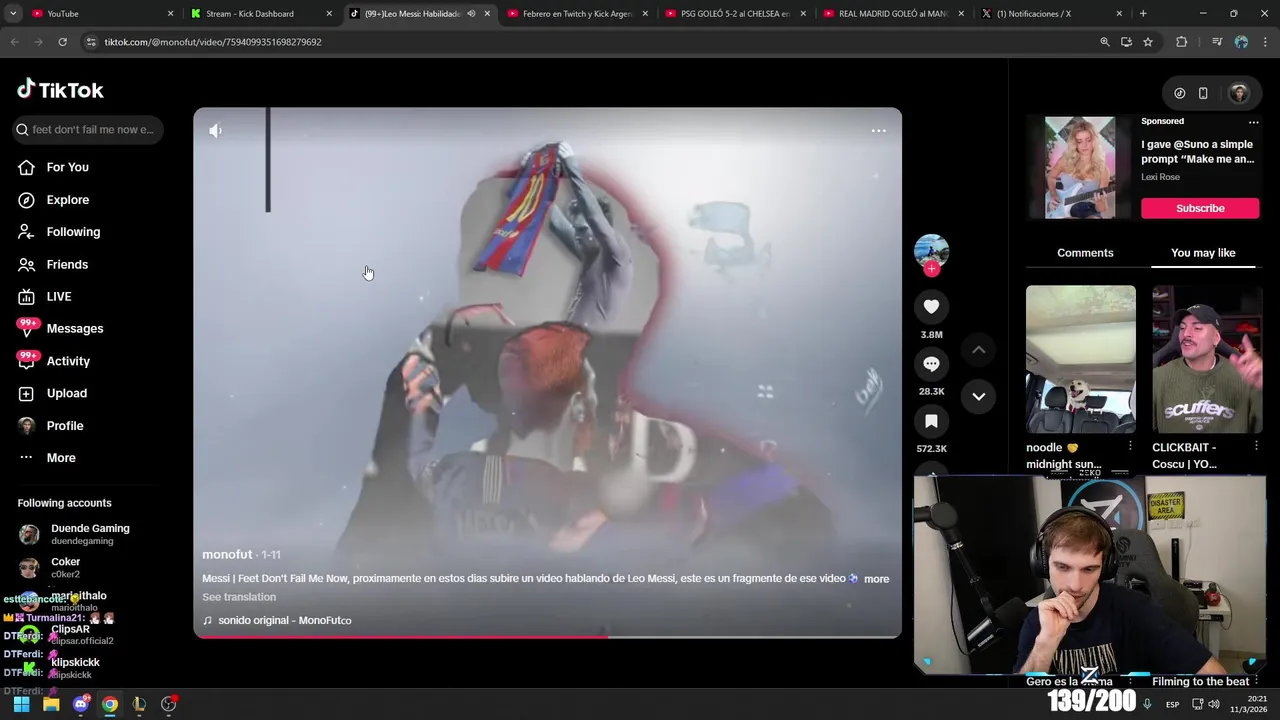Screen dimensions: 1280x720
Task: Open the Get coins icon at top right
Action: click(x=1180, y=93)
